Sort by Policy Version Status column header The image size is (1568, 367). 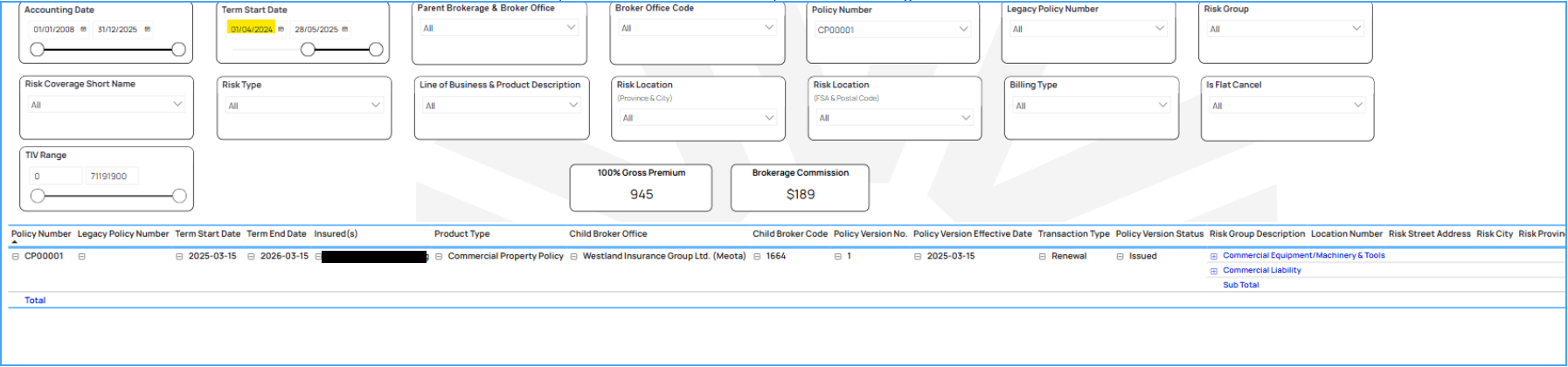(1160, 233)
